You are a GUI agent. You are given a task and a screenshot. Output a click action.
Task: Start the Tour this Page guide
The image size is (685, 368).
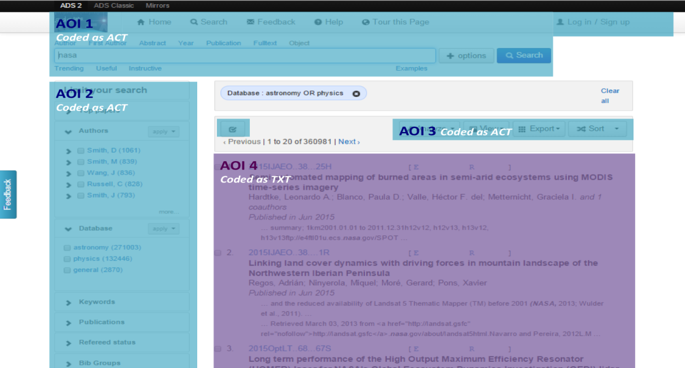[395, 22]
